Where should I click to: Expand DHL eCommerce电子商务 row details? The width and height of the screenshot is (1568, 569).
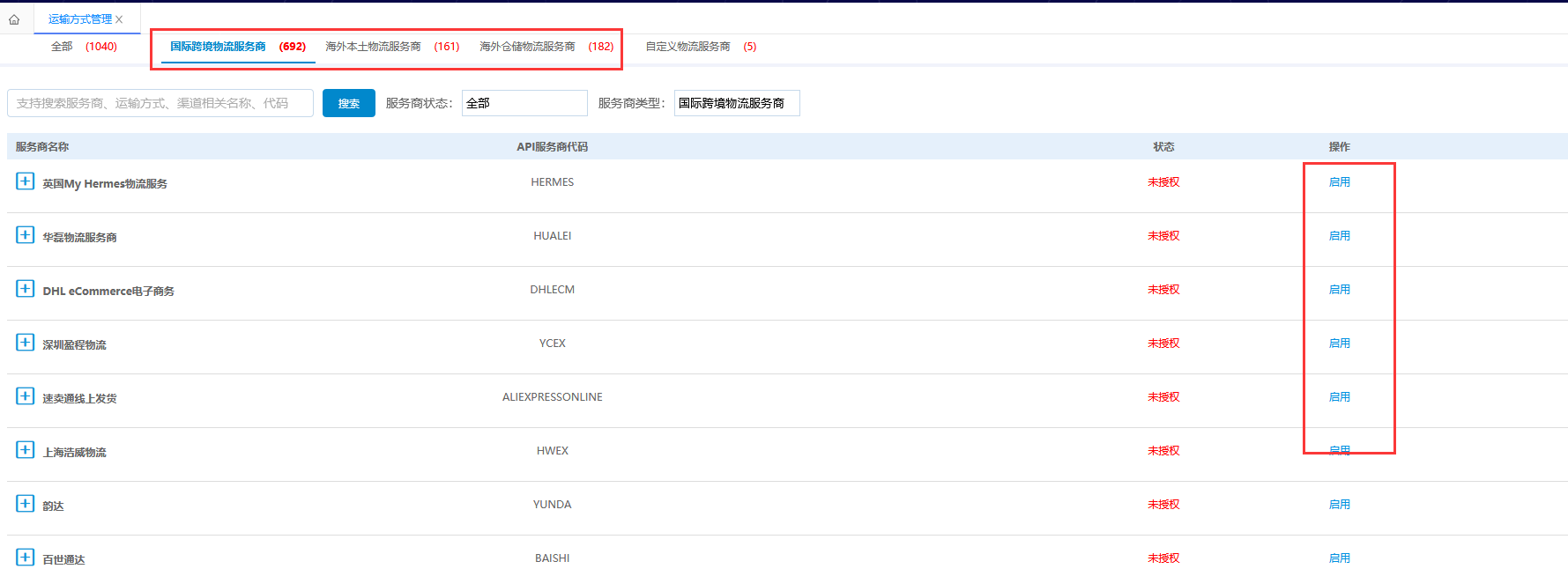(25, 289)
